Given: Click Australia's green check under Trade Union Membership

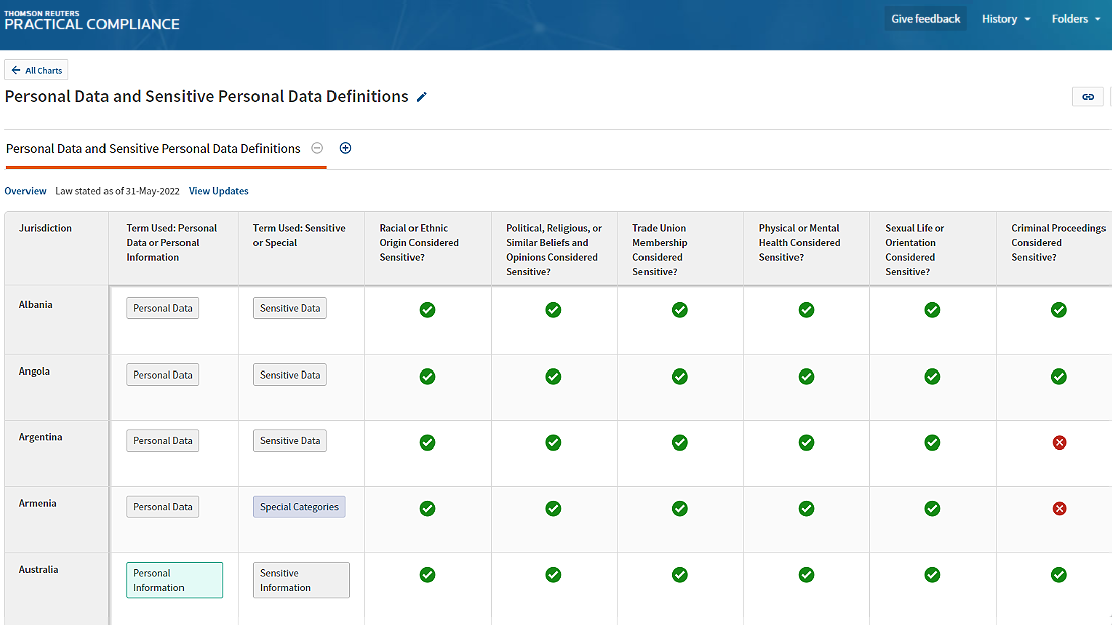Looking at the screenshot, I should click(680, 574).
